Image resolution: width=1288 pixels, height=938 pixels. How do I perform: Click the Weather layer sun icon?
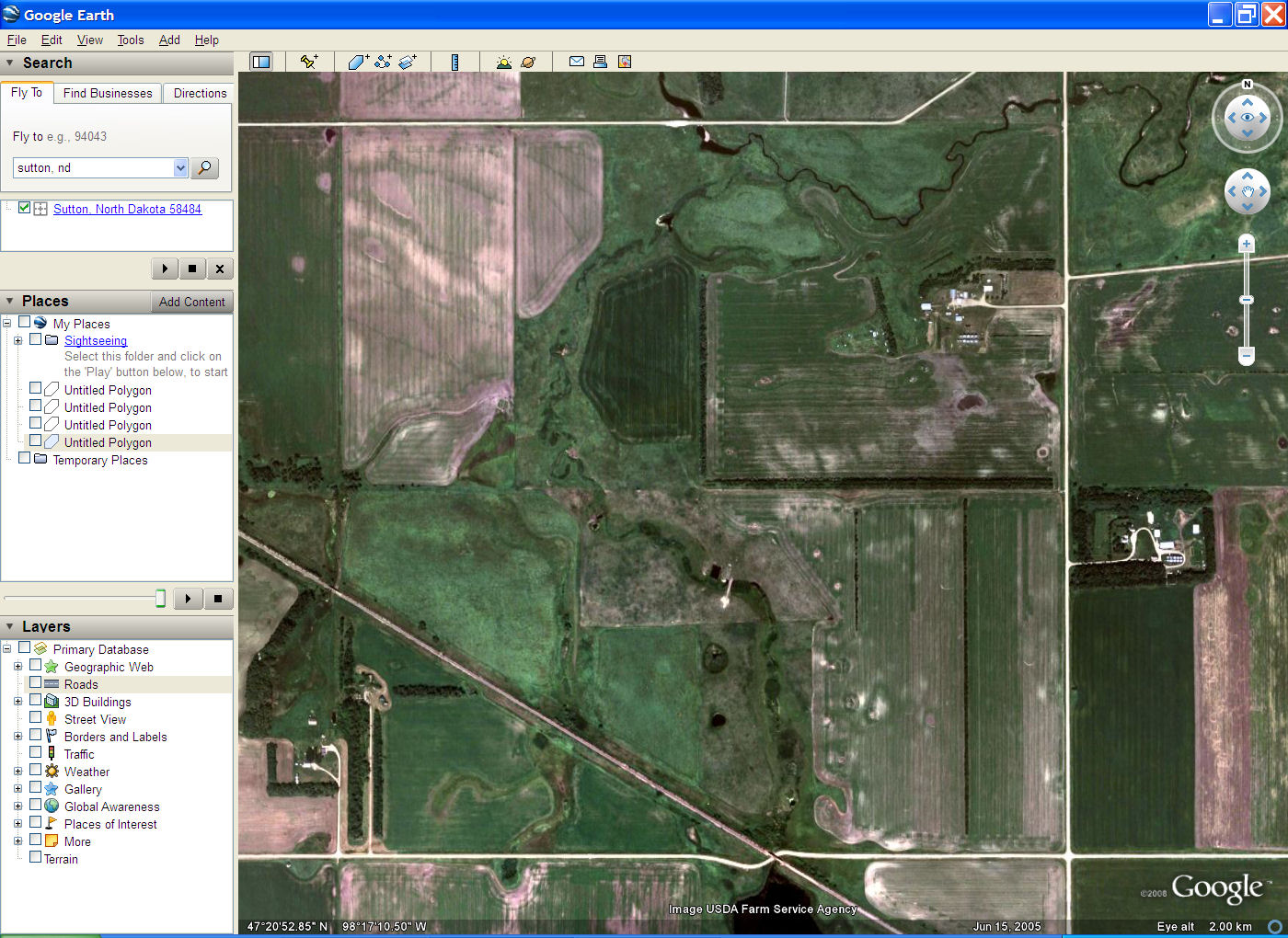(x=52, y=771)
